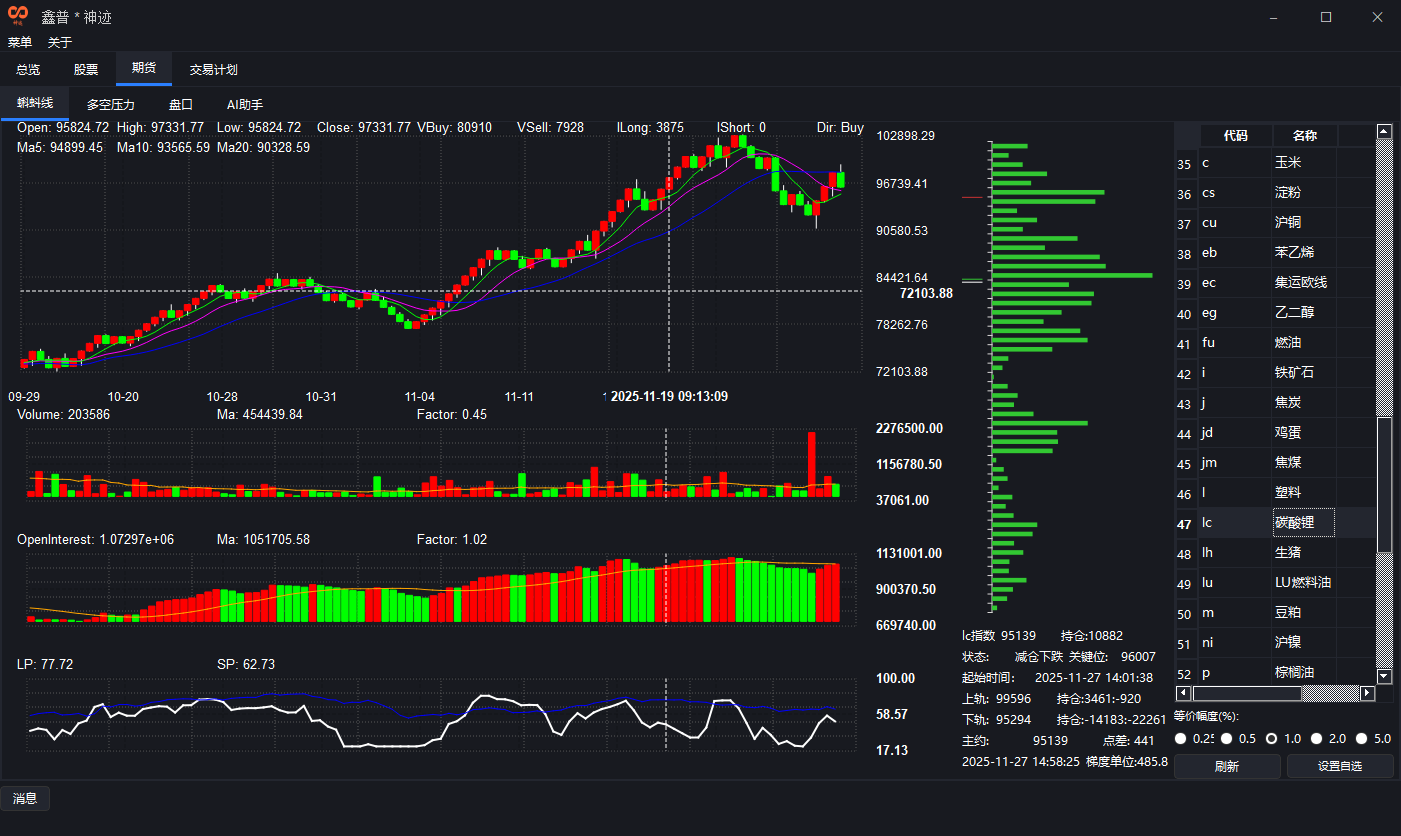Select the 沪铜 (cu) row in list

tap(1288, 223)
